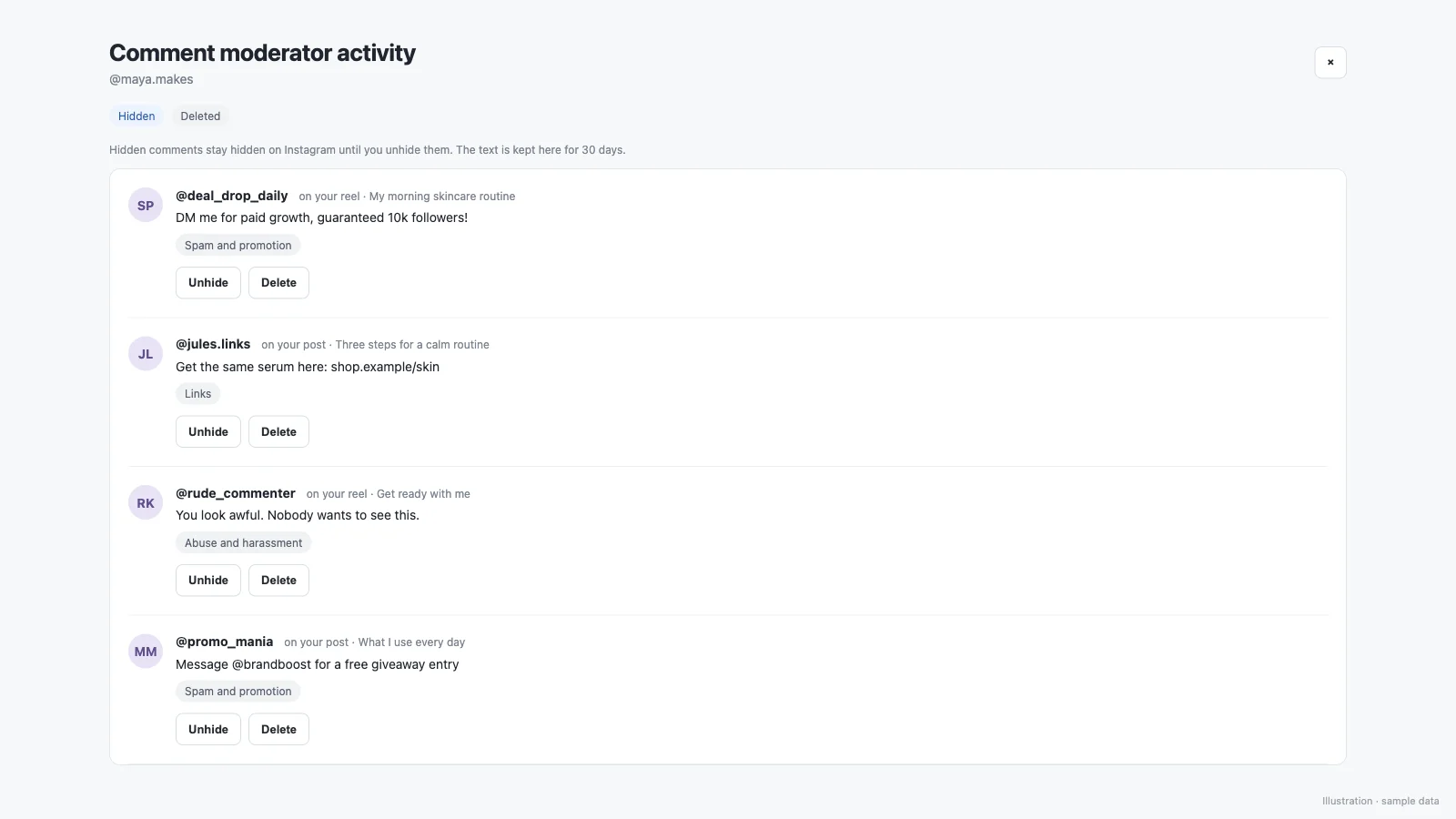Click the comment 'You look awful'
The height and width of the screenshot is (819, 1456).
click(298, 516)
